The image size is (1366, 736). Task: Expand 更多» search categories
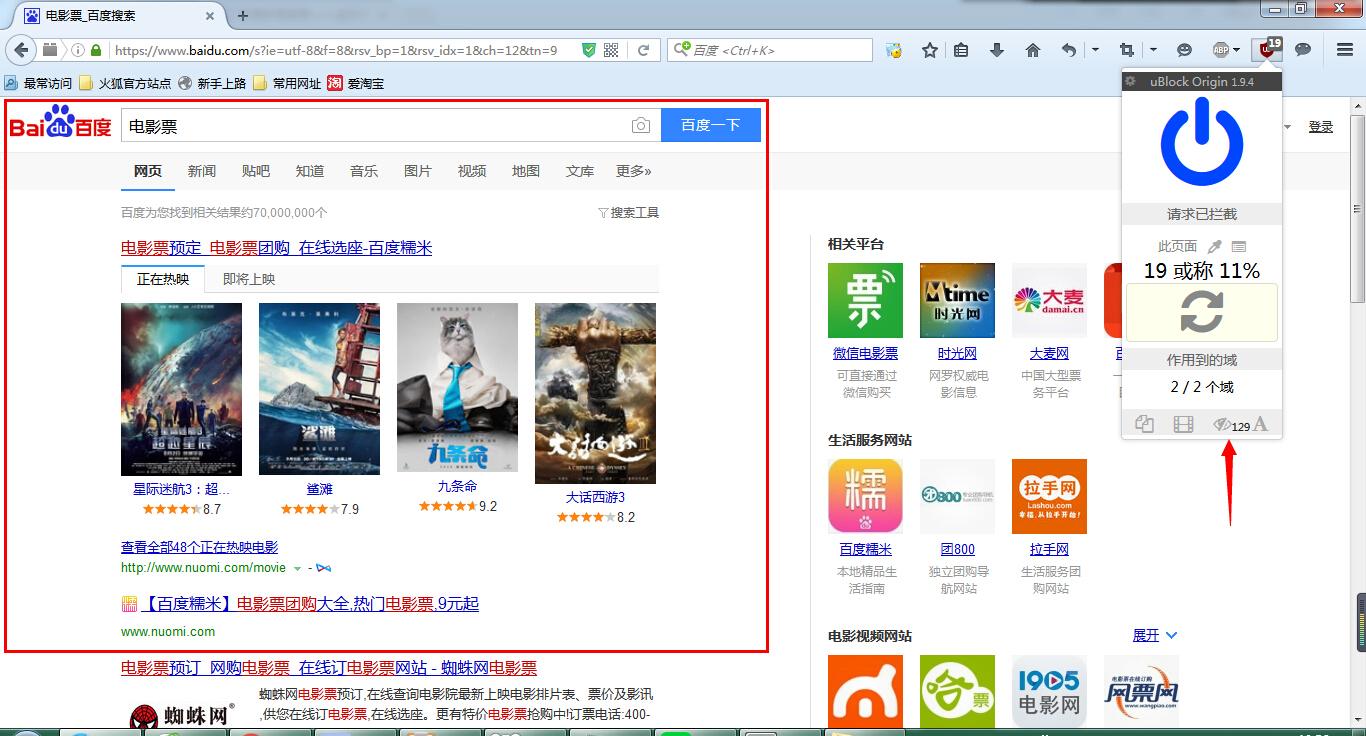pos(634,171)
